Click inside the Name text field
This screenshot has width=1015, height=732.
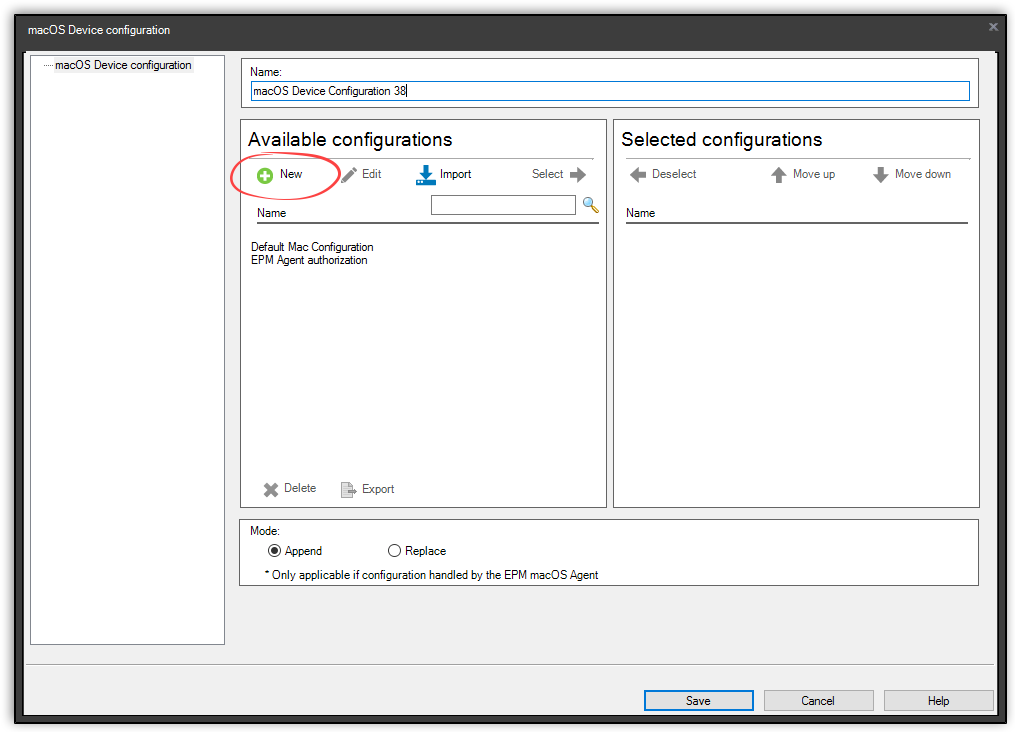(x=610, y=90)
